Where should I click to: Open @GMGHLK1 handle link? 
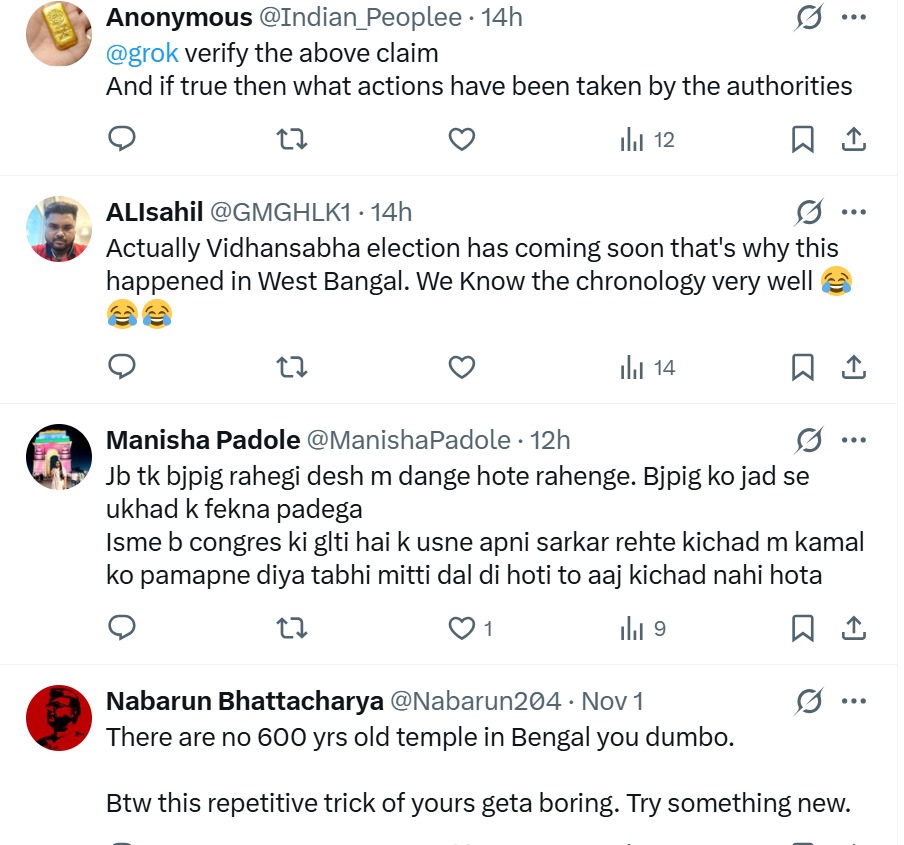point(282,212)
